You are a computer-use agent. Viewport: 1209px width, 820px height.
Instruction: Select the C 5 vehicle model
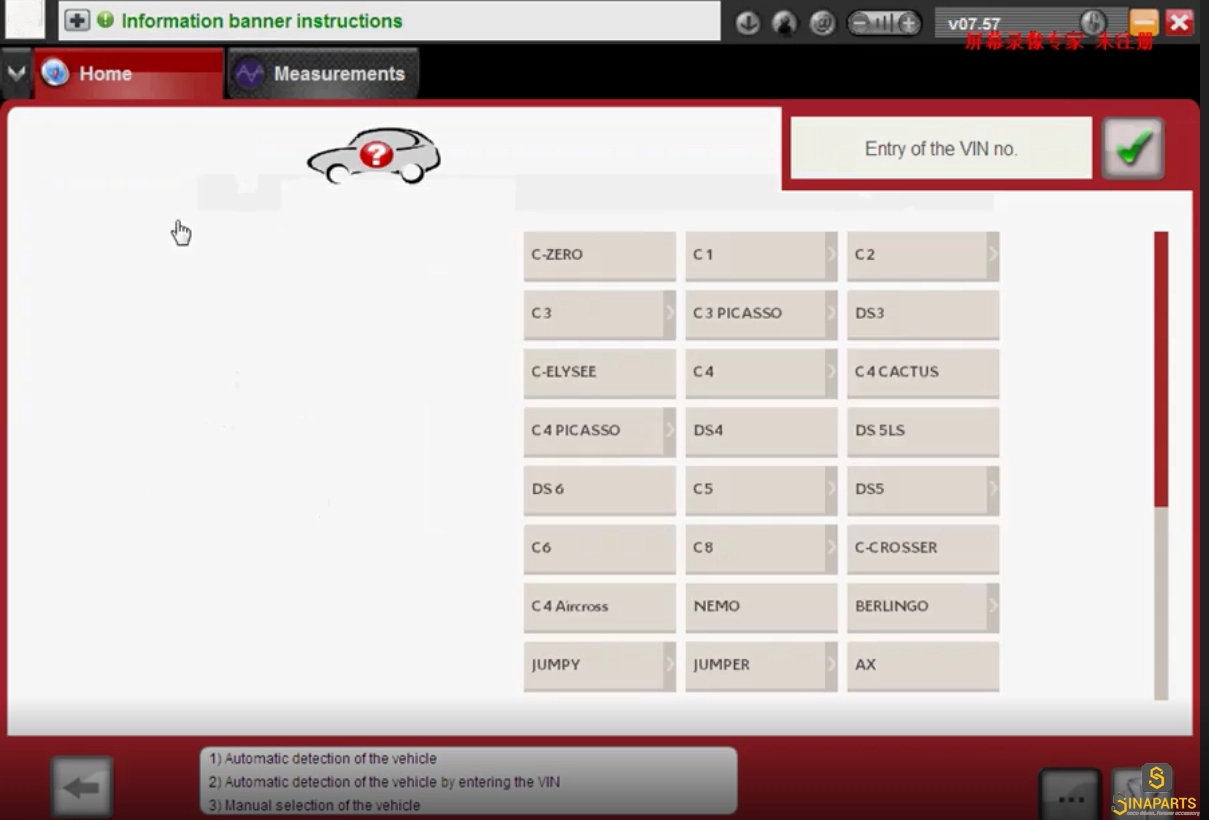(x=761, y=490)
